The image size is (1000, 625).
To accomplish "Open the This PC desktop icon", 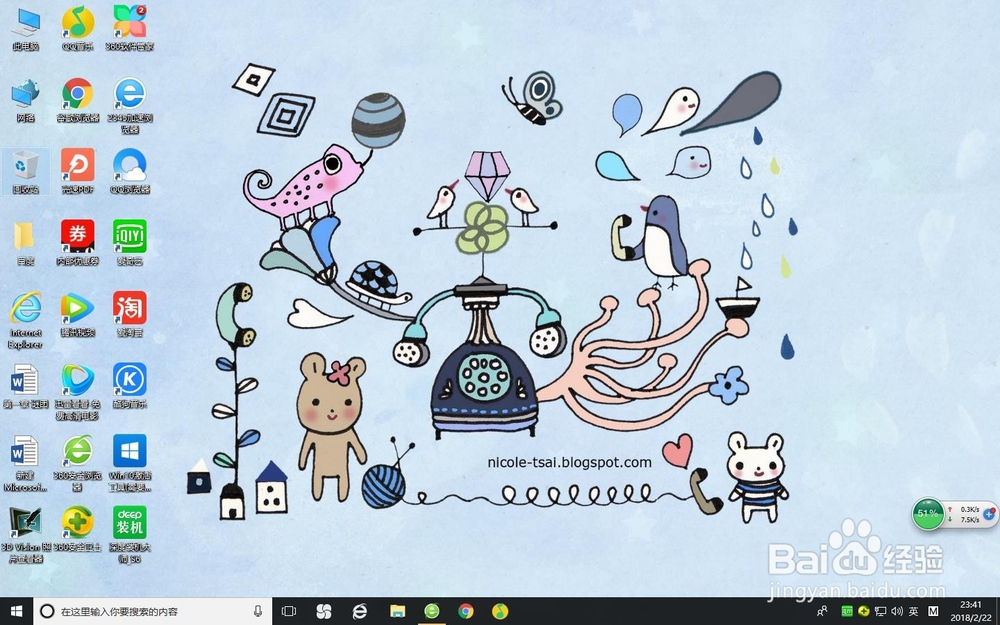I will 26,29.
